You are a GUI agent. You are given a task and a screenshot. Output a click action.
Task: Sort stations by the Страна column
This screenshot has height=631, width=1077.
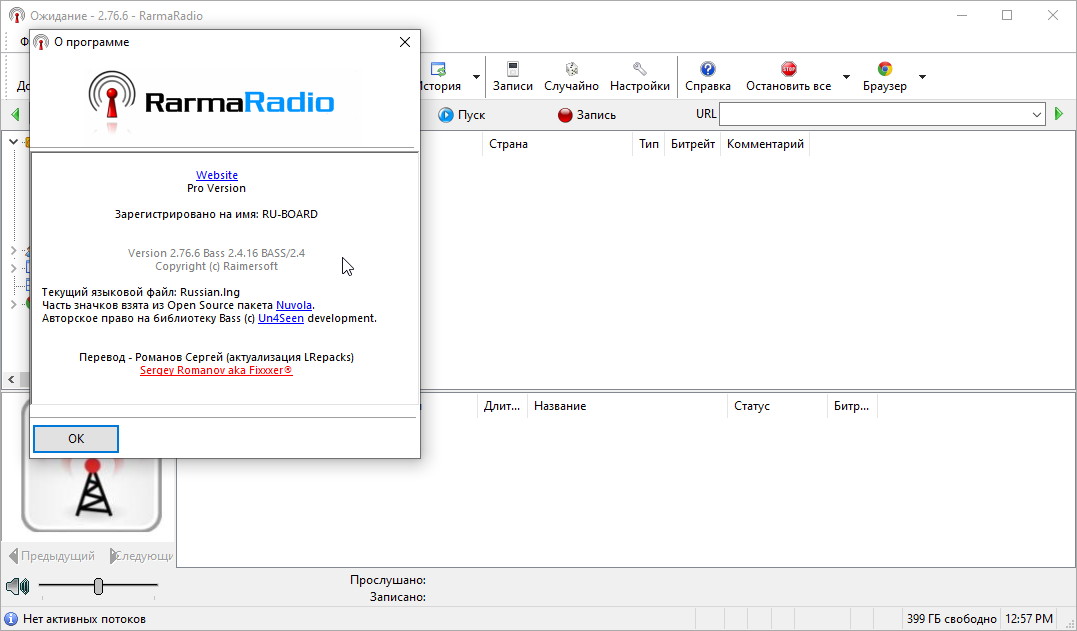coord(557,144)
